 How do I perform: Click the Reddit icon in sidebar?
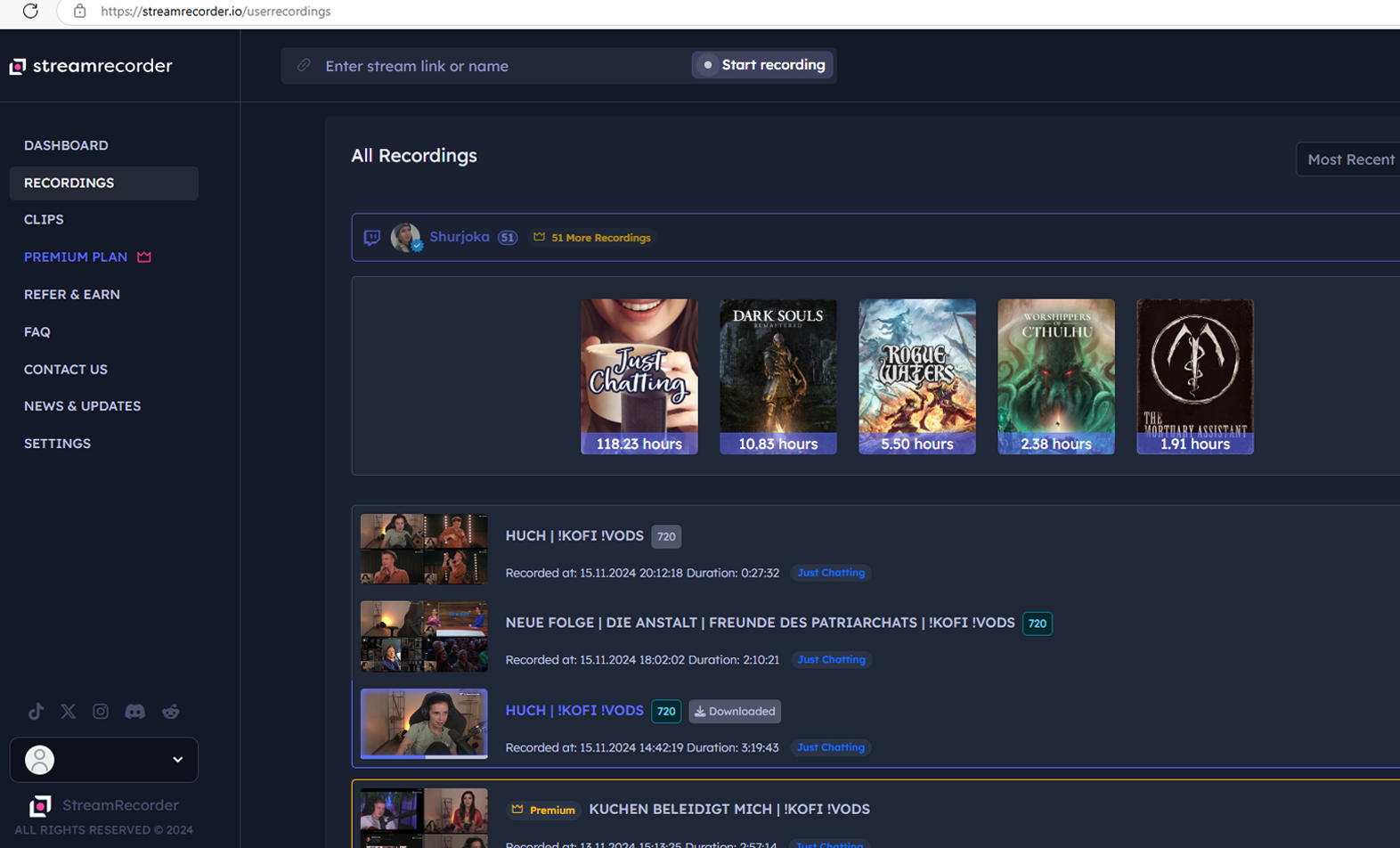170,711
